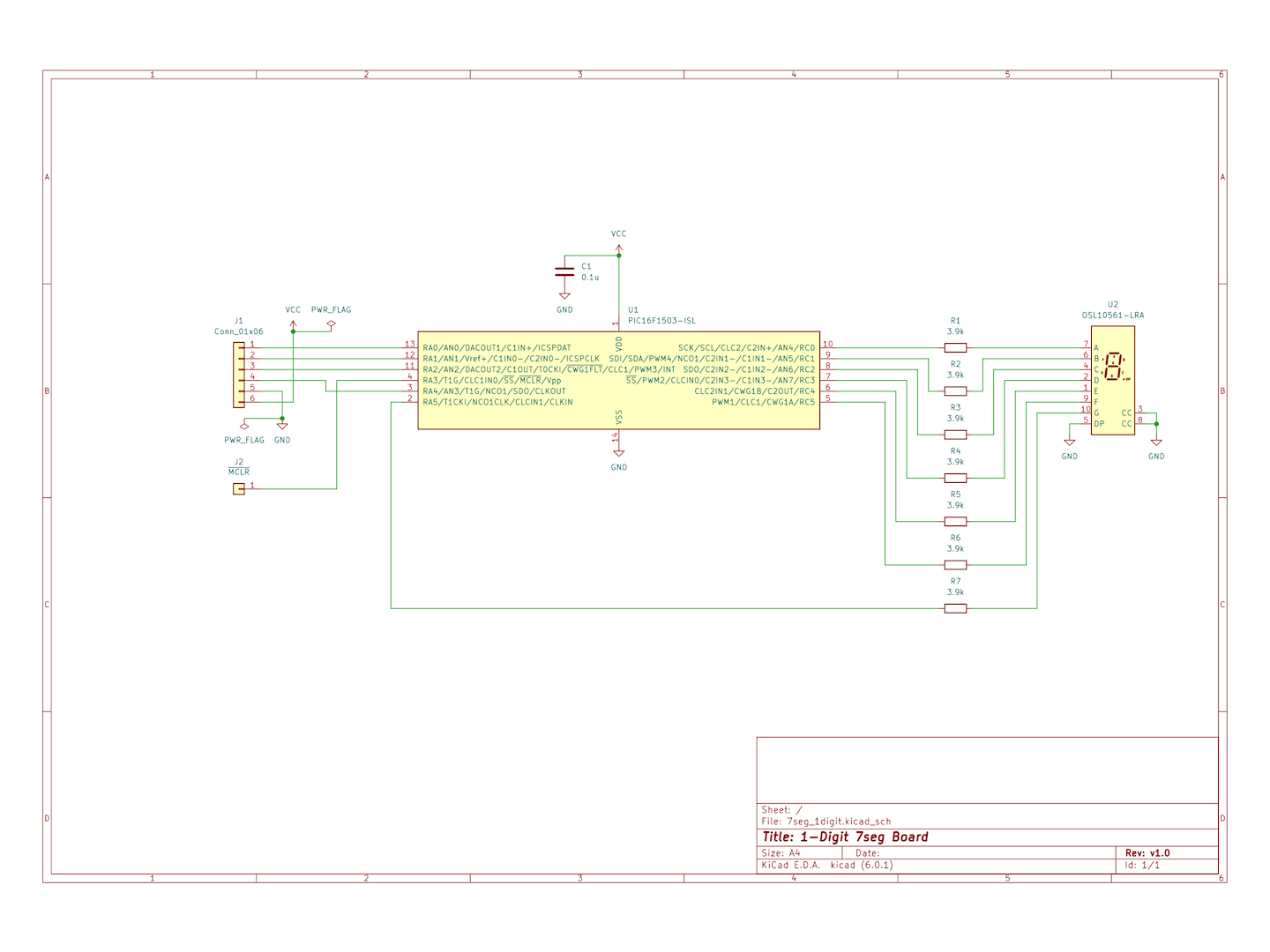Click the RA5/T1CKI pin label on U1
The height and width of the screenshot is (952, 1270).
[x=497, y=402]
